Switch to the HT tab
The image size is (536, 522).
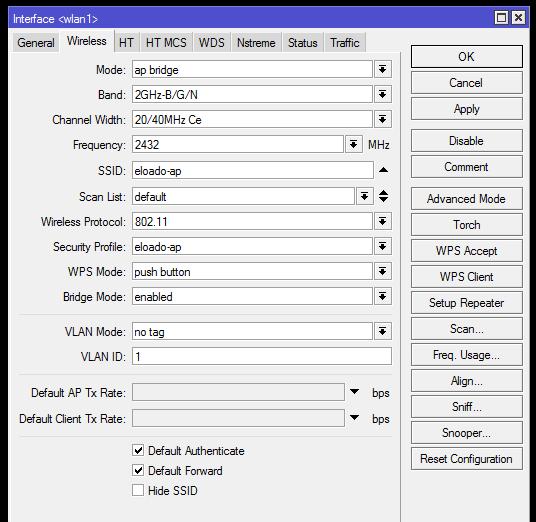pyautogui.click(x=126, y=43)
